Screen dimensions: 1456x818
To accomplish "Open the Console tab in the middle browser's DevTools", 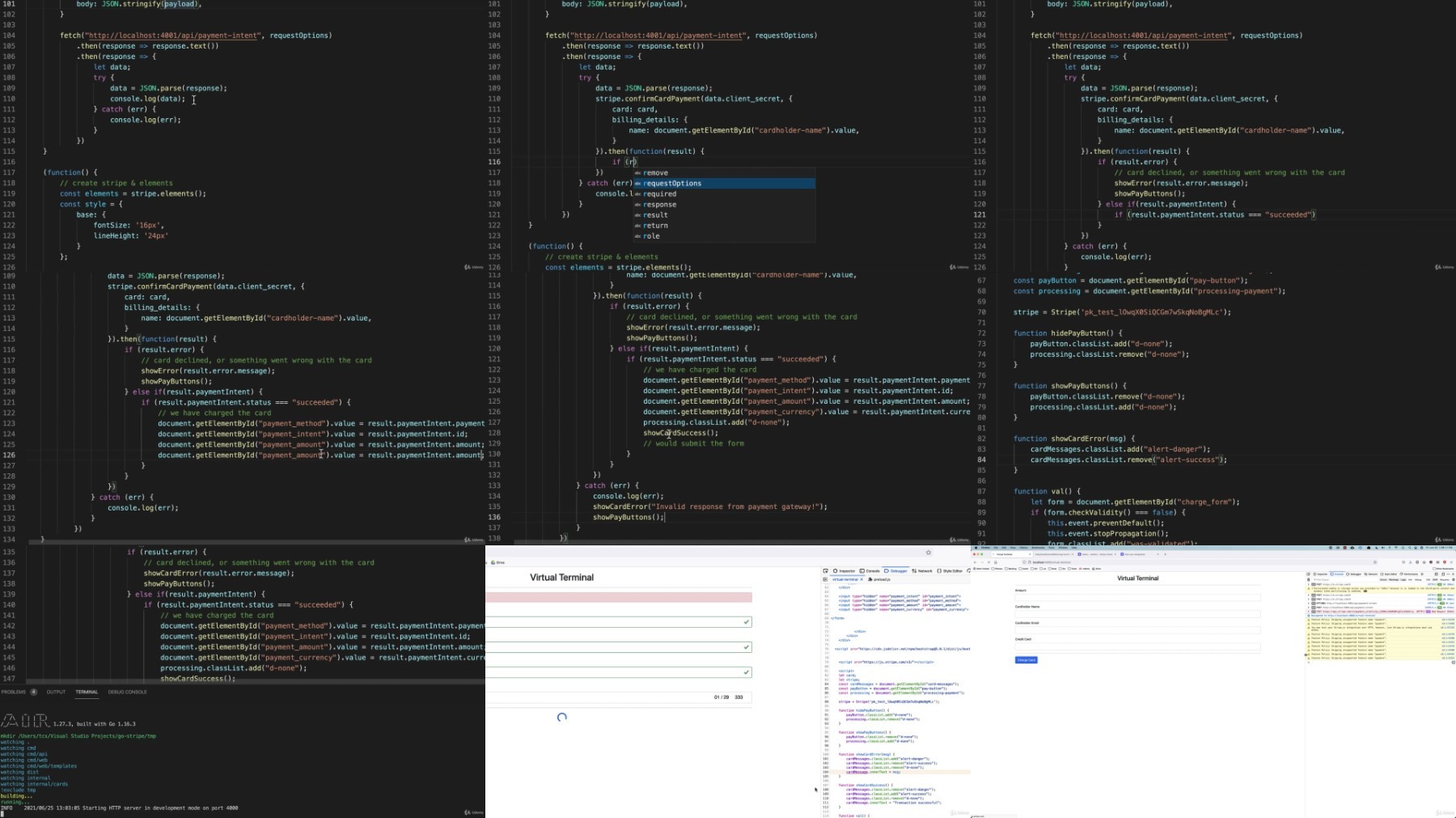I will coord(870,570).
